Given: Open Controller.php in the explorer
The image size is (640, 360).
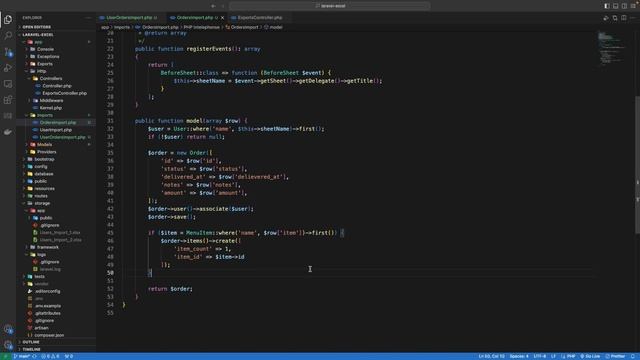Looking at the screenshot, I should point(57,86).
